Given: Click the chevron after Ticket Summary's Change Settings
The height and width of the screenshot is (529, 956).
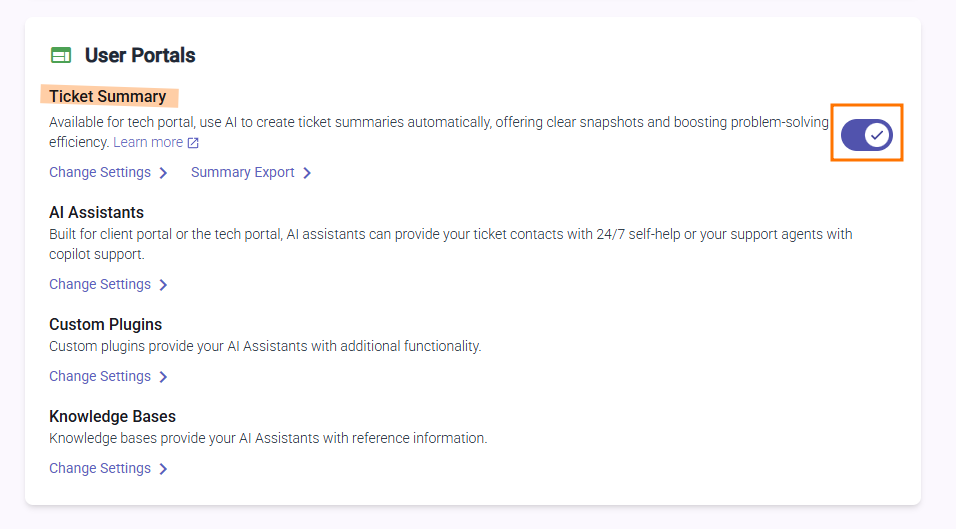Looking at the screenshot, I should tap(163, 173).
